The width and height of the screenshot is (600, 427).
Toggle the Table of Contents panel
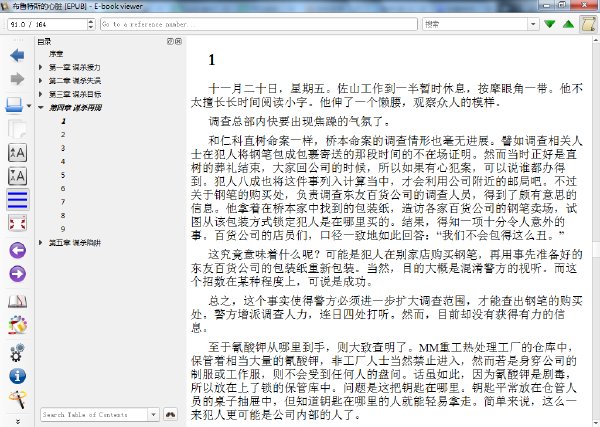17,199
